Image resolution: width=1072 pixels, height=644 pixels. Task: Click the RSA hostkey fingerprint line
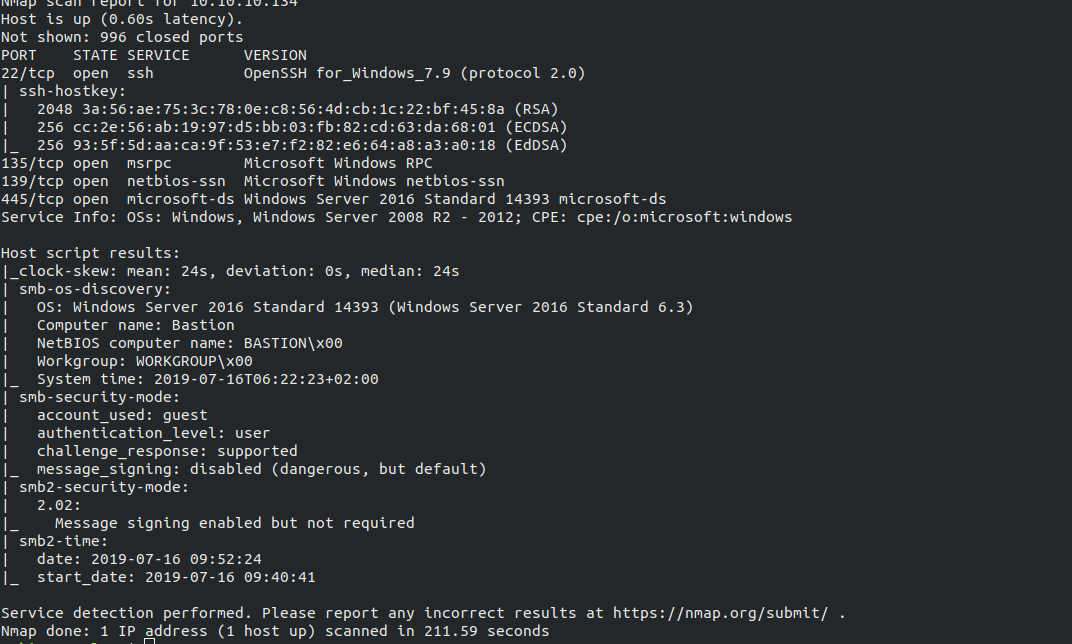click(297, 109)
